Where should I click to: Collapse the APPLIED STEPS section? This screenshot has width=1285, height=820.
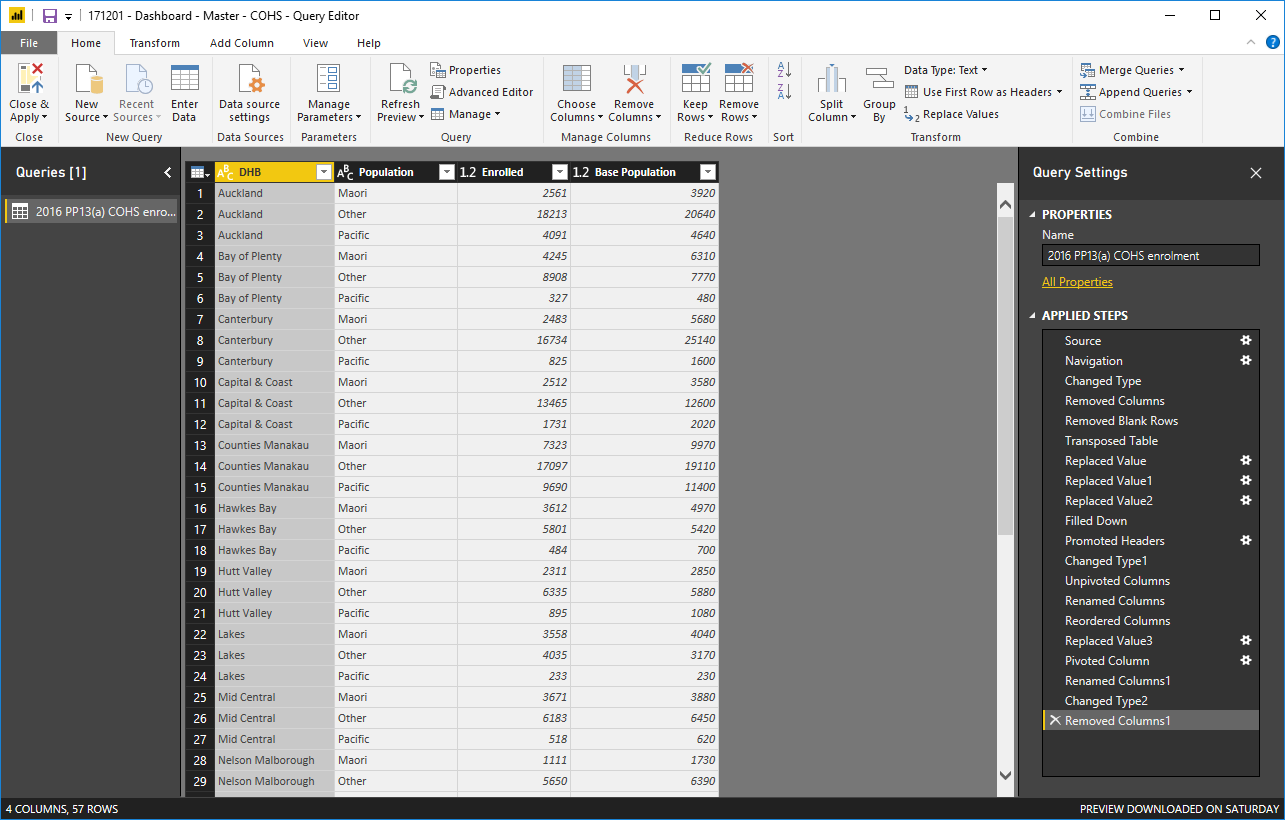[x=1032, y=315]
